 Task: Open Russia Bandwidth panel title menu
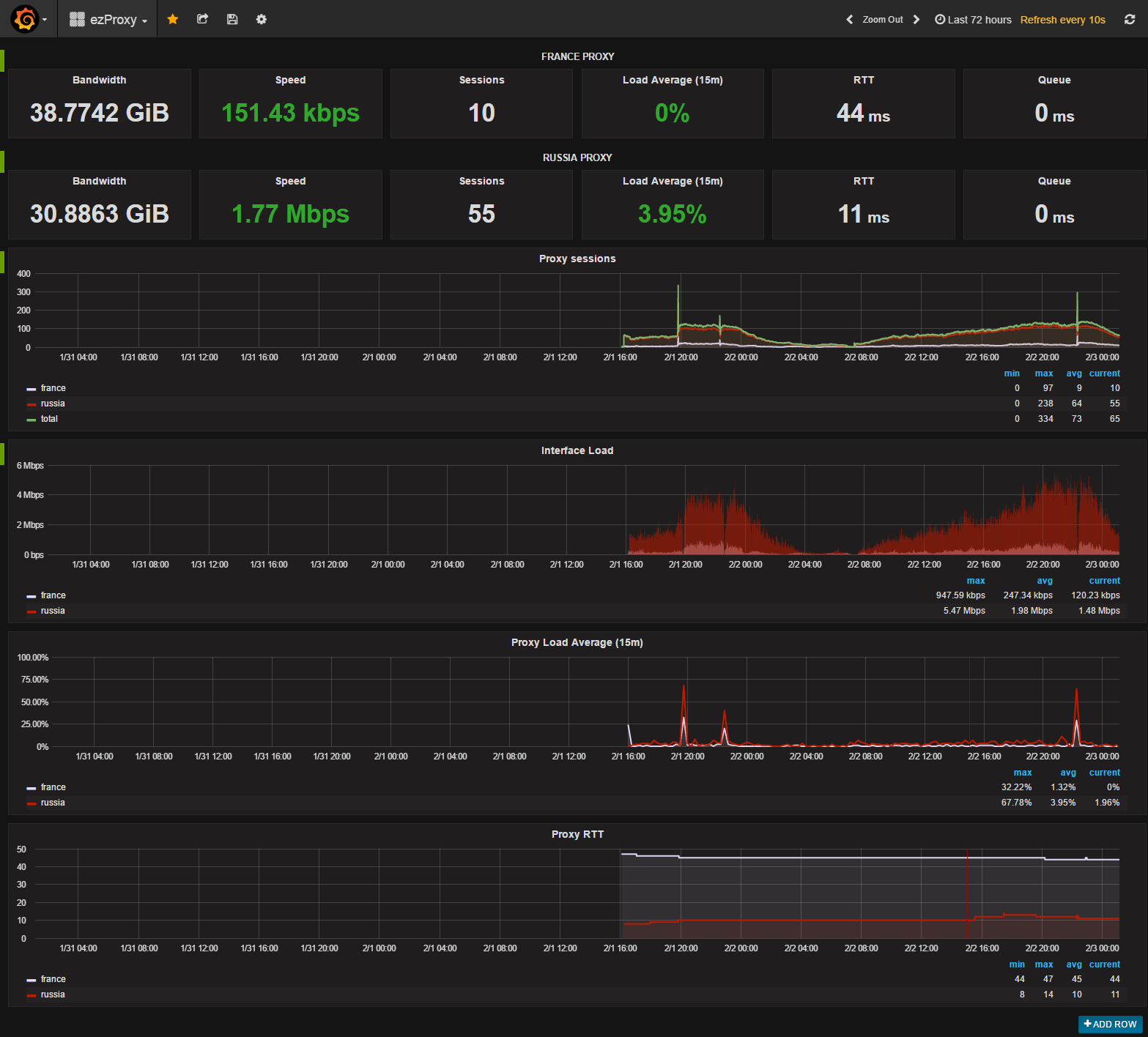99,181
